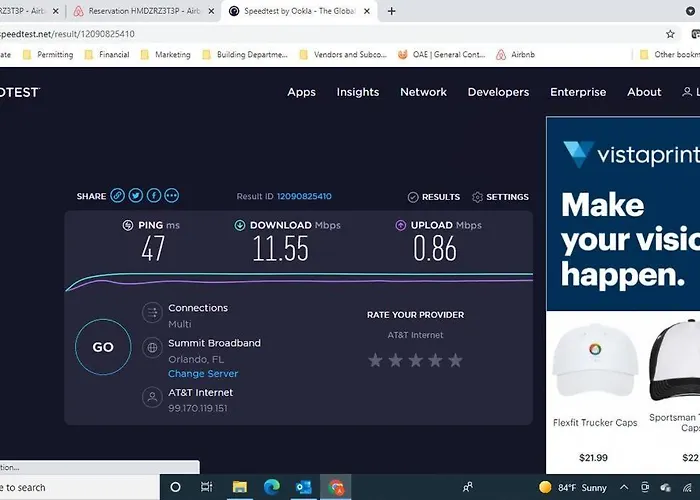The image size is (700, 500).
Task: Open the Insights menu
Action: tap(358, 92)
